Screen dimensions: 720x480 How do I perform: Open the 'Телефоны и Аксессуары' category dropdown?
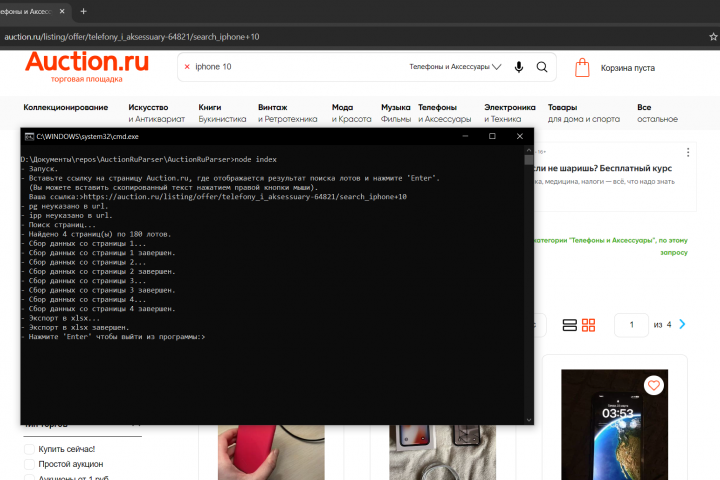pos(455,67)
